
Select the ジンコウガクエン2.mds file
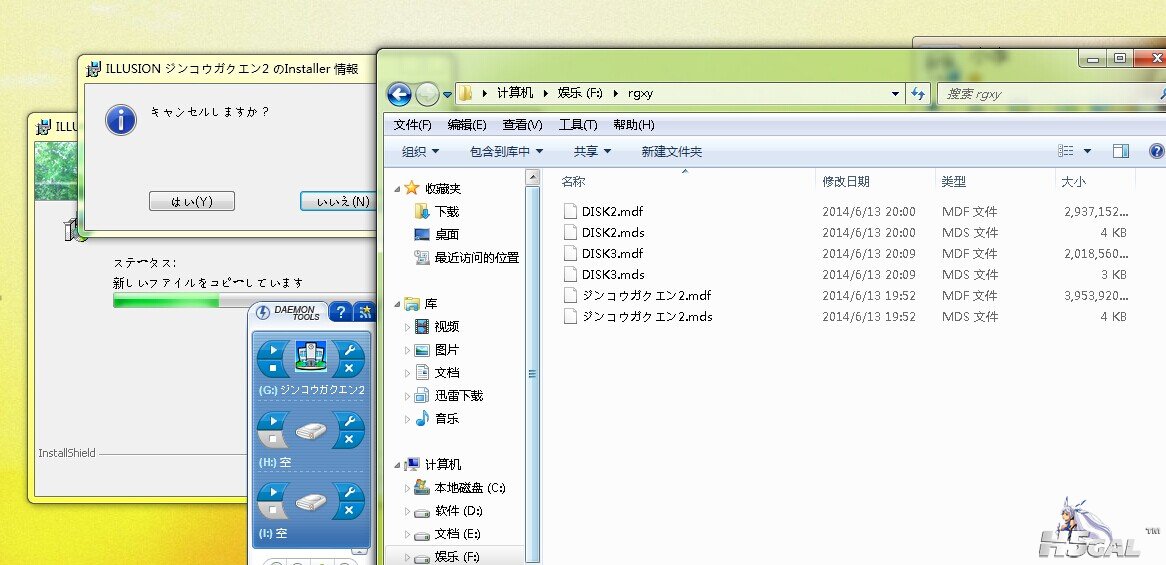pos(646,316)
